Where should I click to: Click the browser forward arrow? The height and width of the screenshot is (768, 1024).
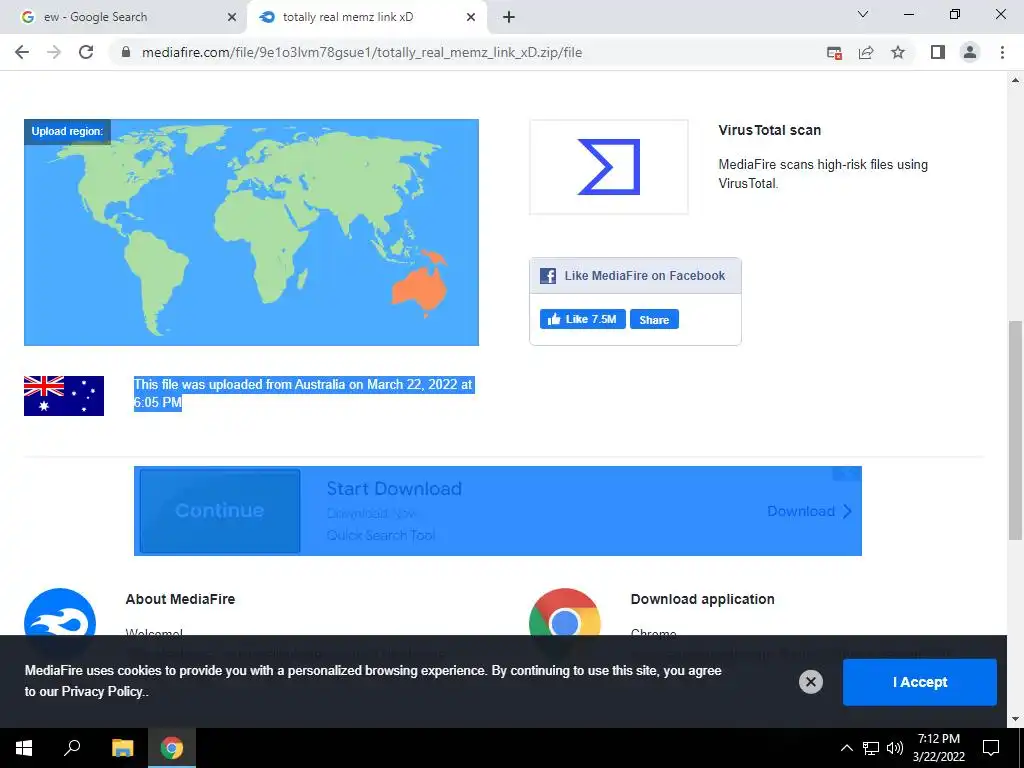(54, 52)
